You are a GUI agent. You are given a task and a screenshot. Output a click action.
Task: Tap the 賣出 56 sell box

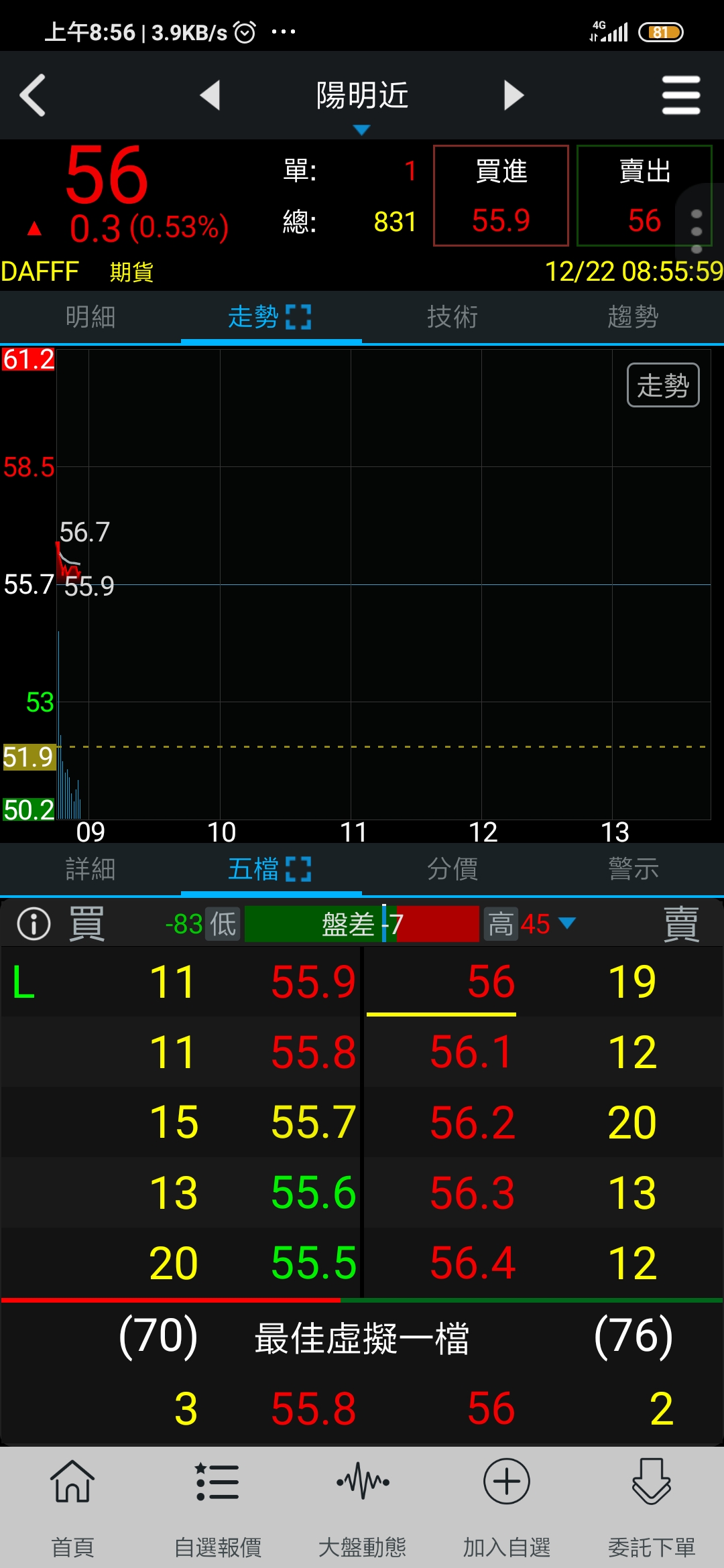tap(644, 196)
